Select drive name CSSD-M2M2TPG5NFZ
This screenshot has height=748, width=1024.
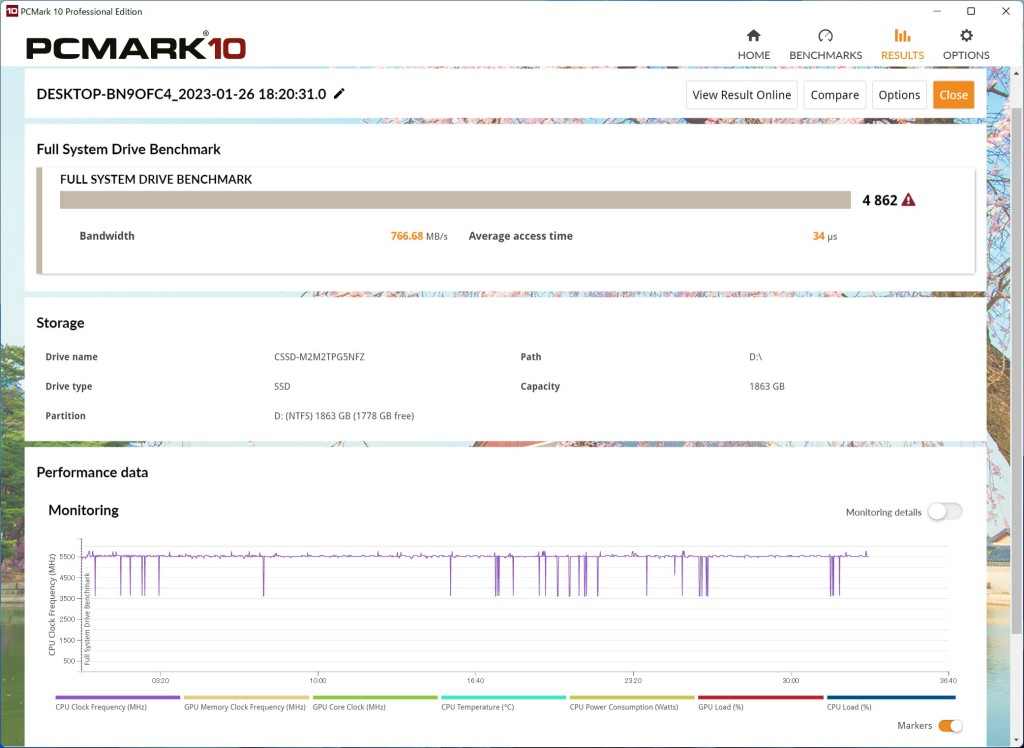319,357
